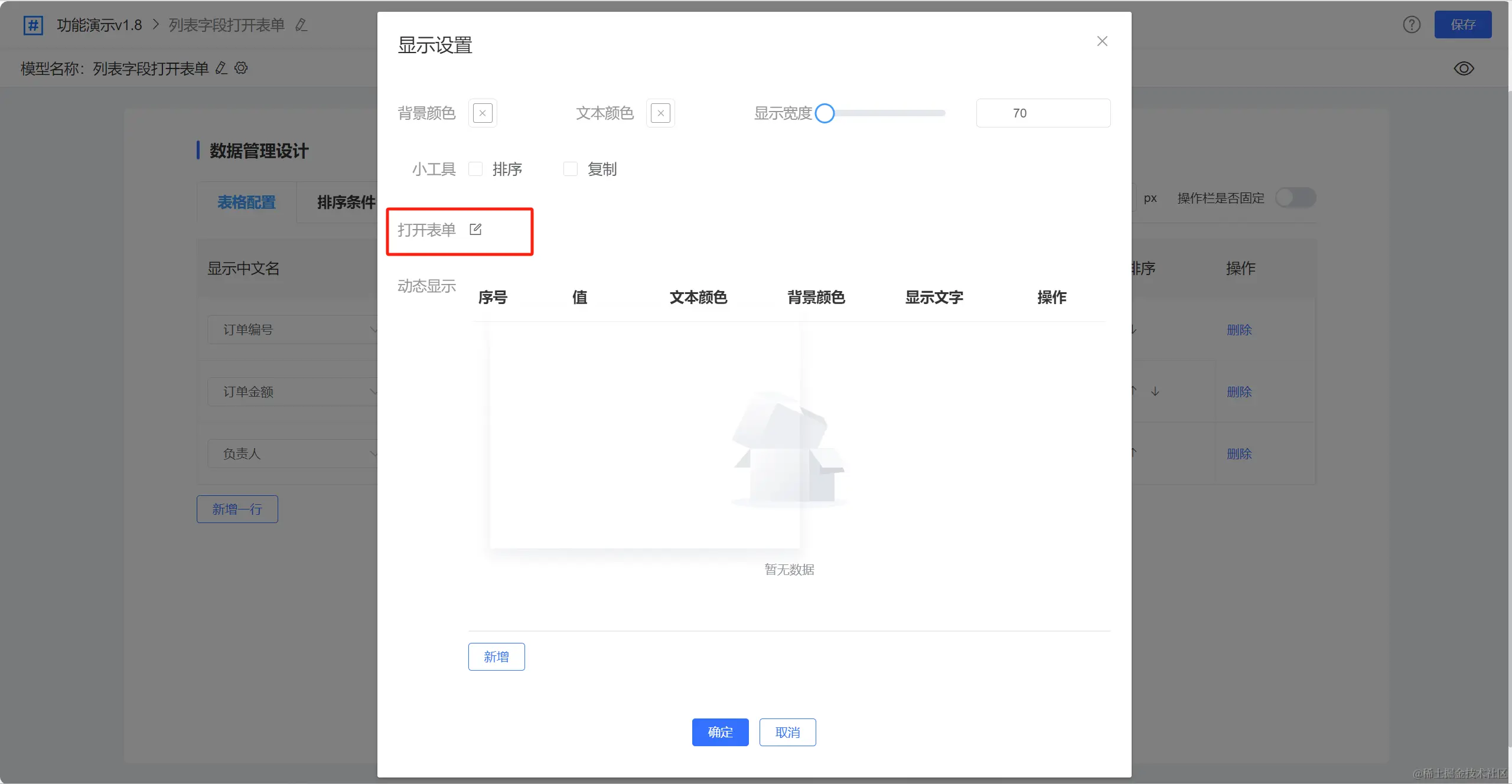Close the 显示设置 dialog with X
Viewport: 1512px width, 784px height.
coord(1102,41)
